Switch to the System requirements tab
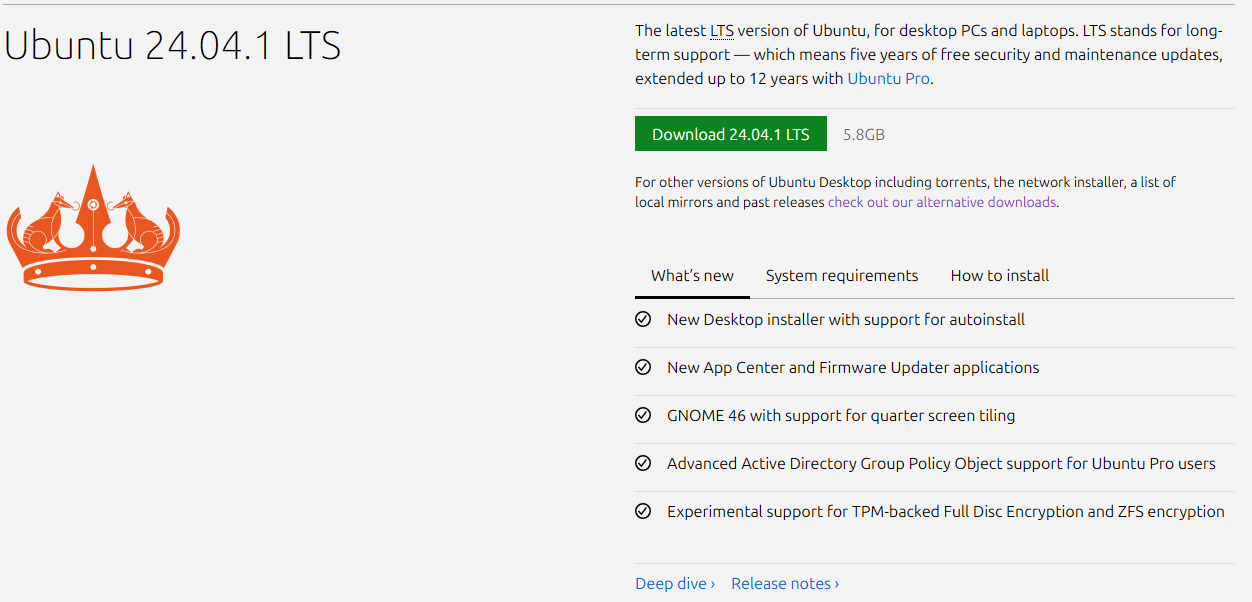Viewport: 1252px width, 602px height. [x=842, y=276]
